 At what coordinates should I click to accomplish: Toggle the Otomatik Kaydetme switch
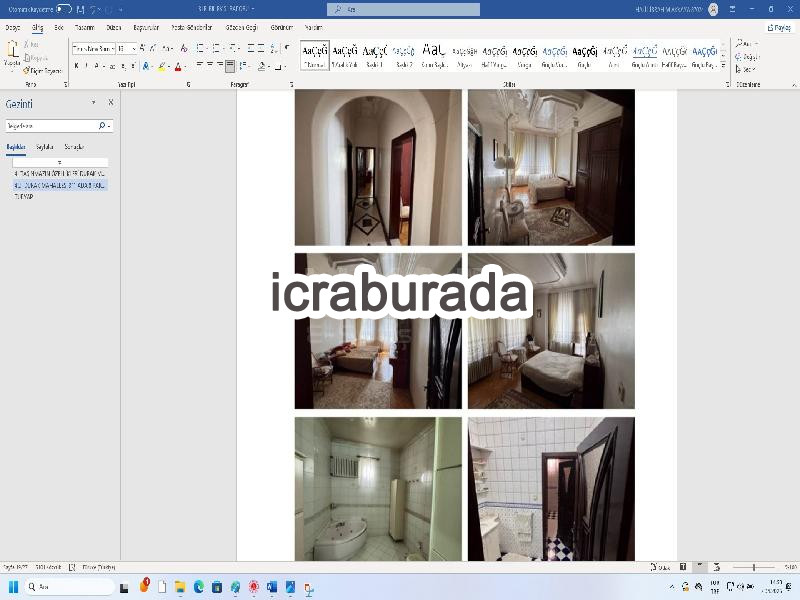point(64,9)
